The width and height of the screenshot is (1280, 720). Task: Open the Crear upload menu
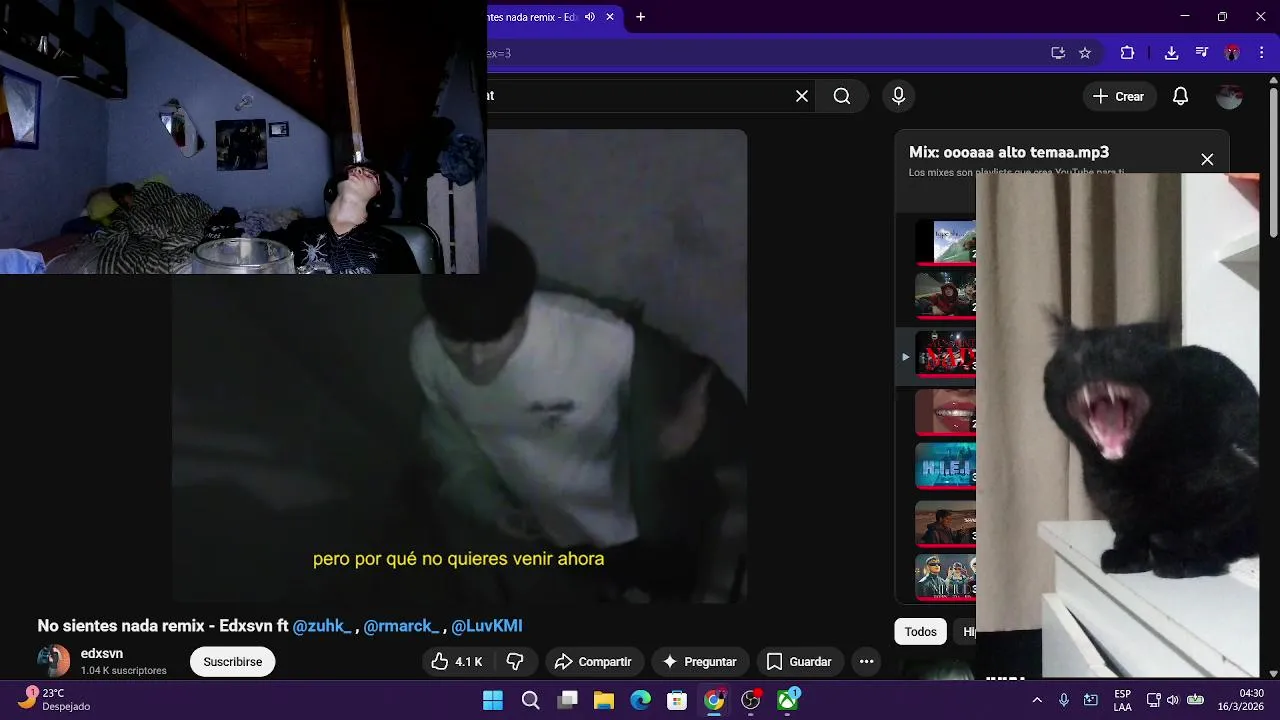pos(1118,96)
